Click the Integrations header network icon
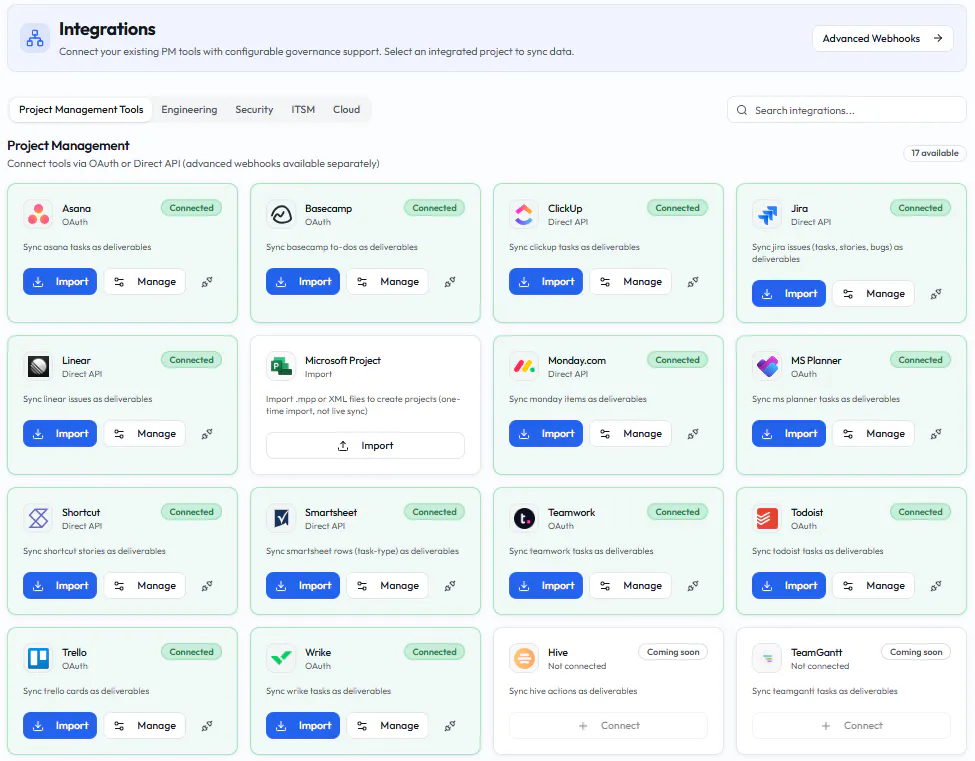Image resolution: width=975 pixels, height=761 pixels. [x=35, y=38]
